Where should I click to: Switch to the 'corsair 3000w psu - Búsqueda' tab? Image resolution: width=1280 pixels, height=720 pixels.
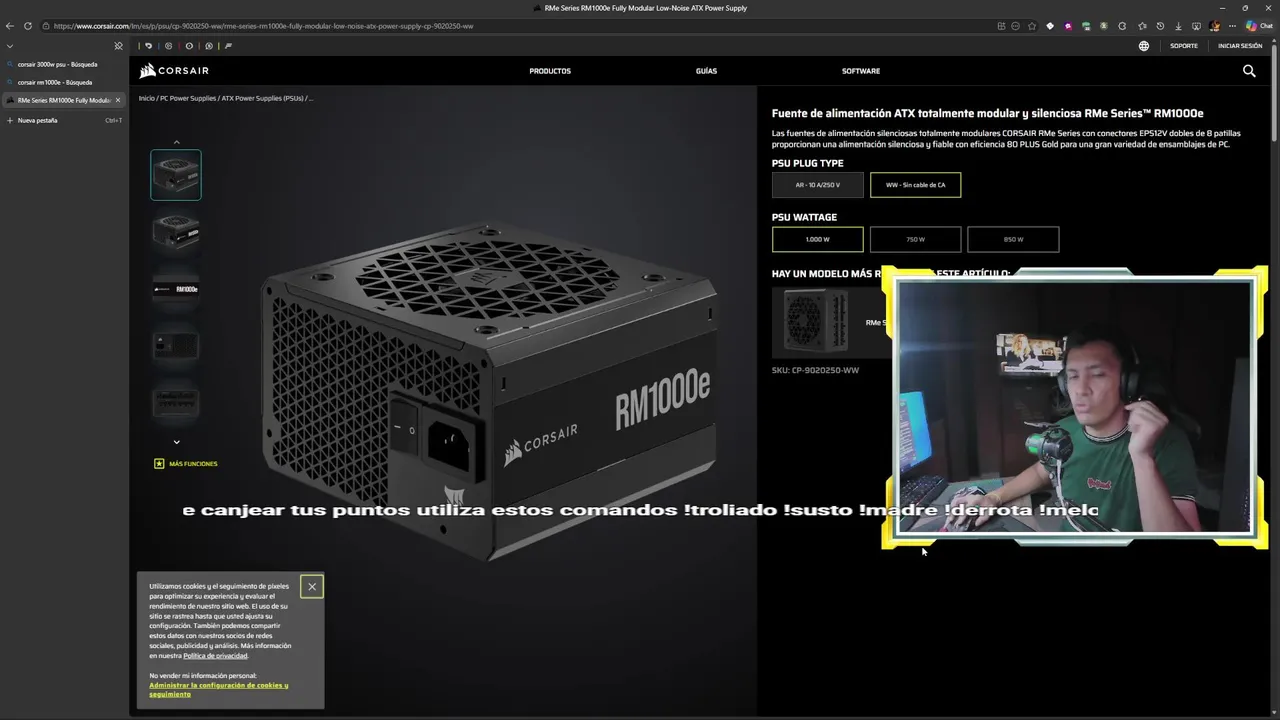tap(64, 64)
